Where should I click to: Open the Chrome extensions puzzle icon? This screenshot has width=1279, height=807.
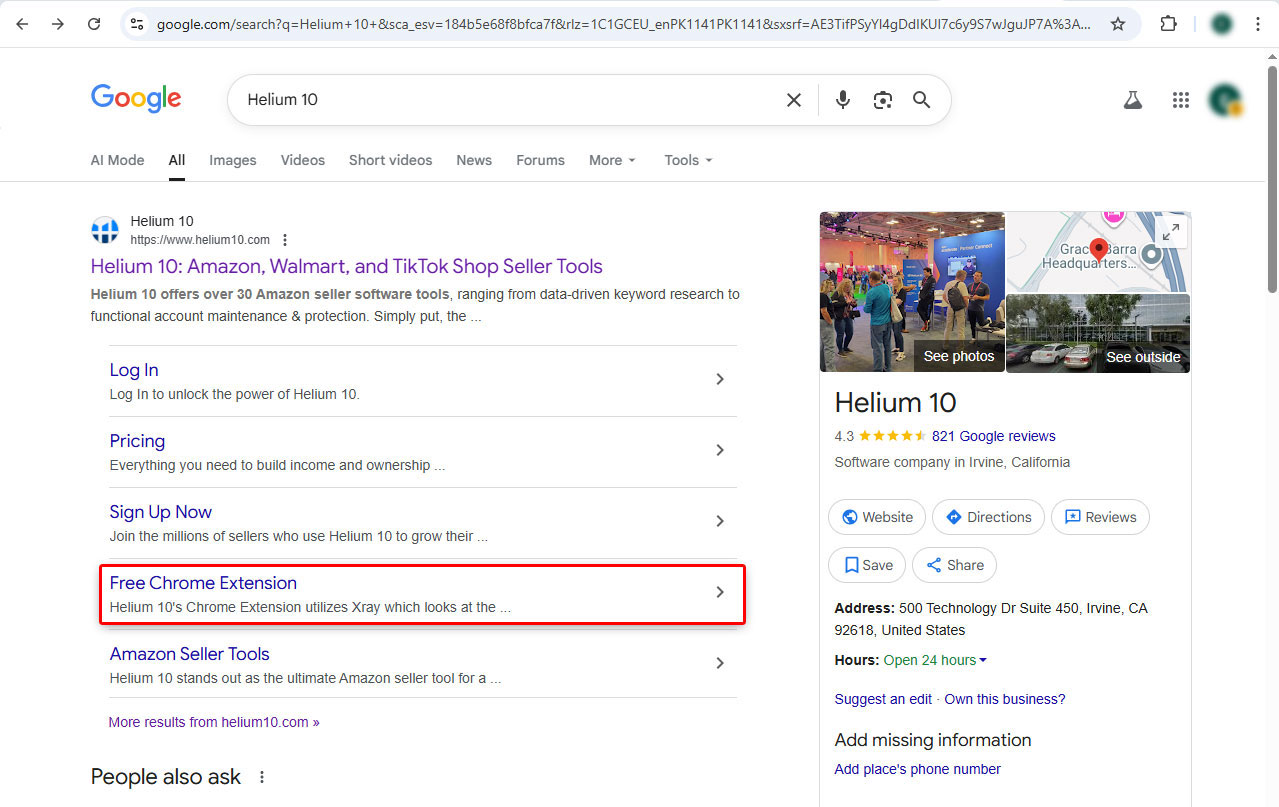(x=1168, y=24)
